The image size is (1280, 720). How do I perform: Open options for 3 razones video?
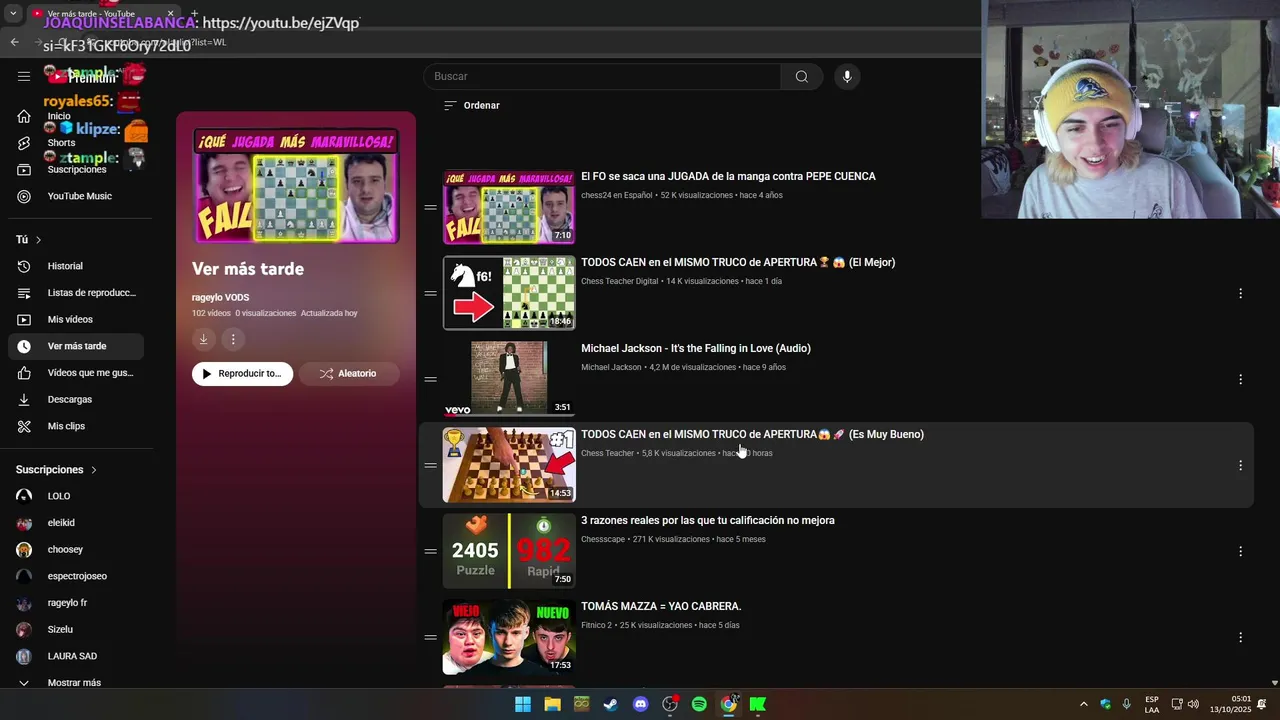[x=1240, y=551]
